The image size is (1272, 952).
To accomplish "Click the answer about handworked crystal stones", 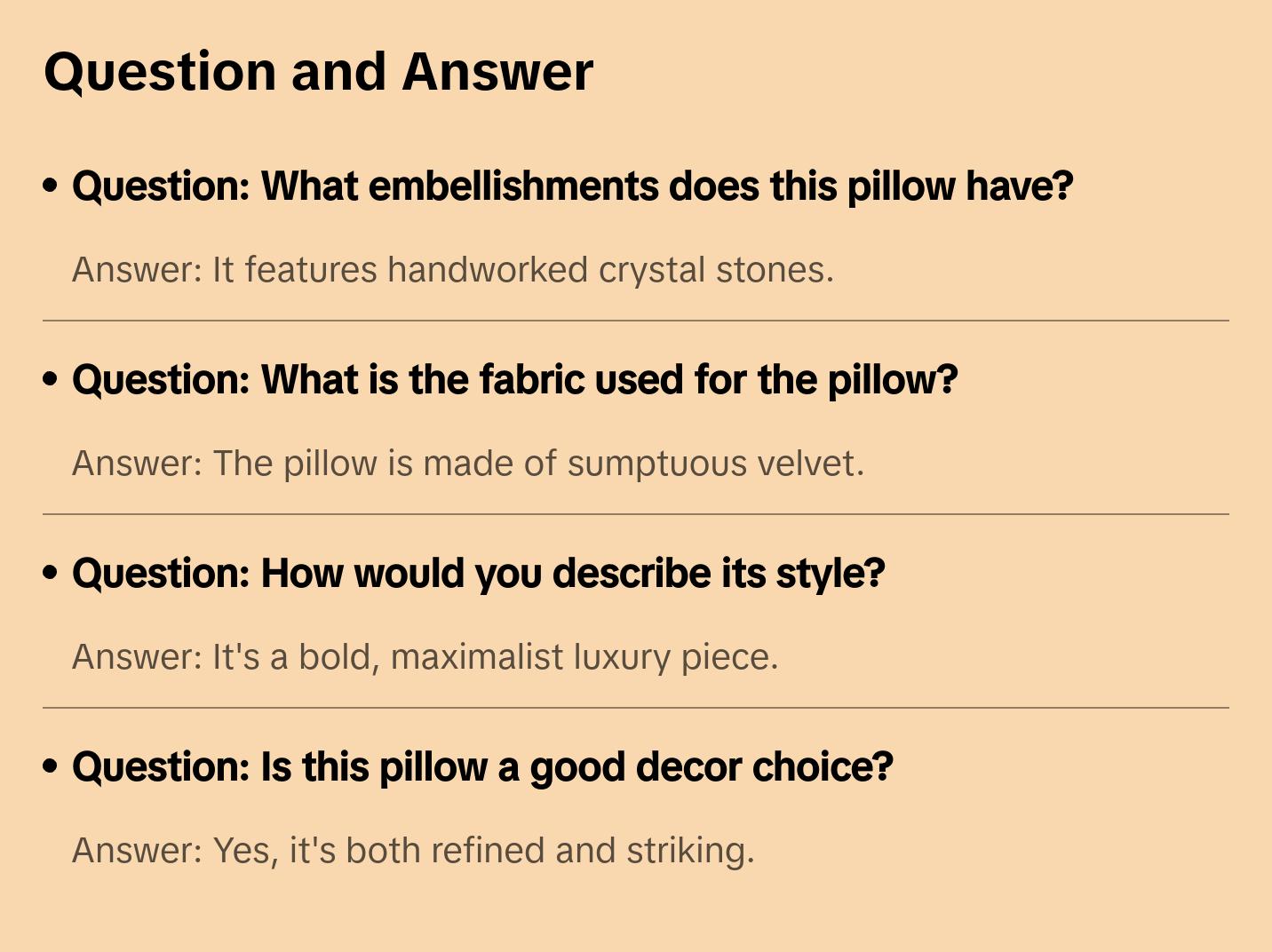I will click(453, 270).
